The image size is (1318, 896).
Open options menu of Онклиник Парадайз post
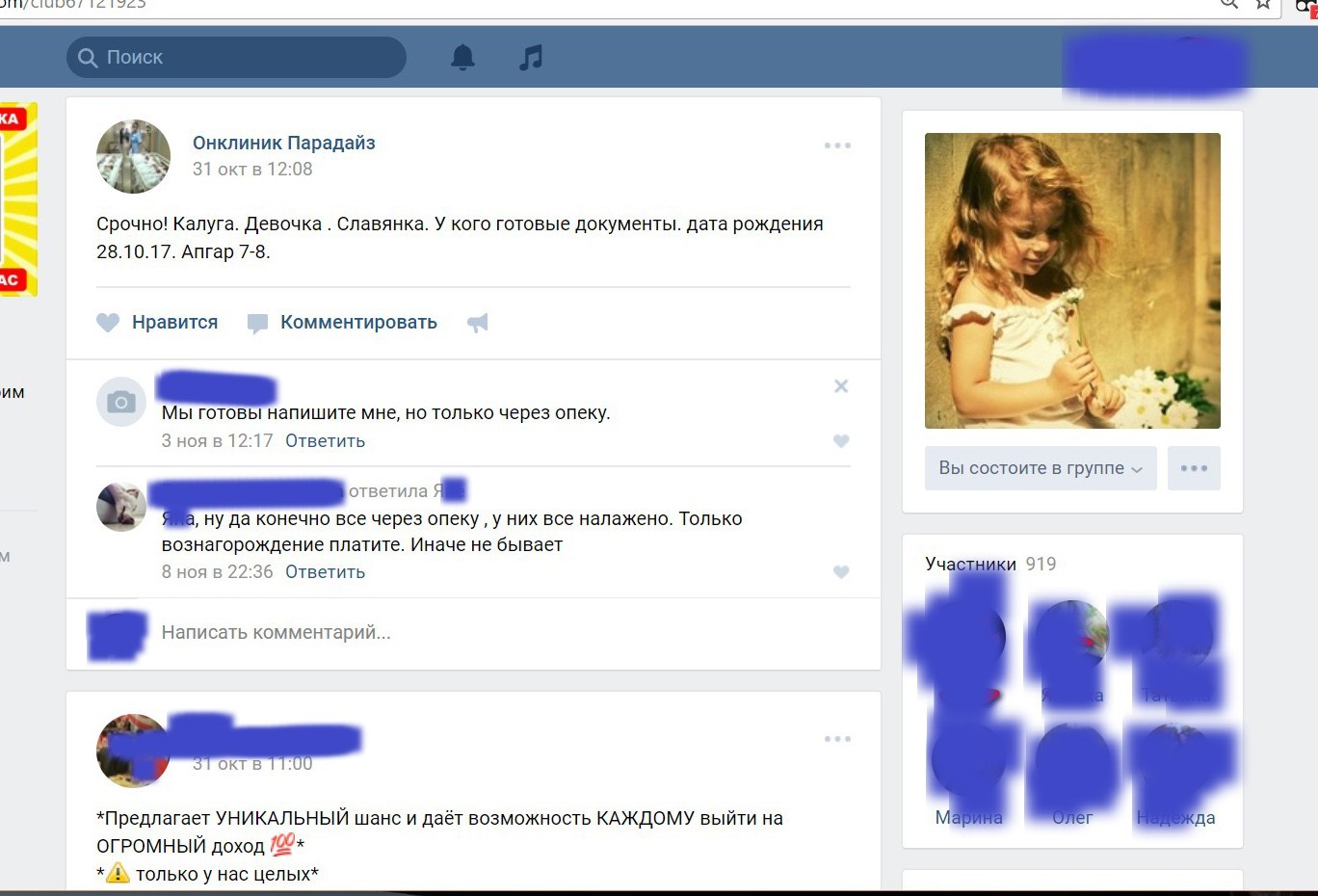point(837,145)
